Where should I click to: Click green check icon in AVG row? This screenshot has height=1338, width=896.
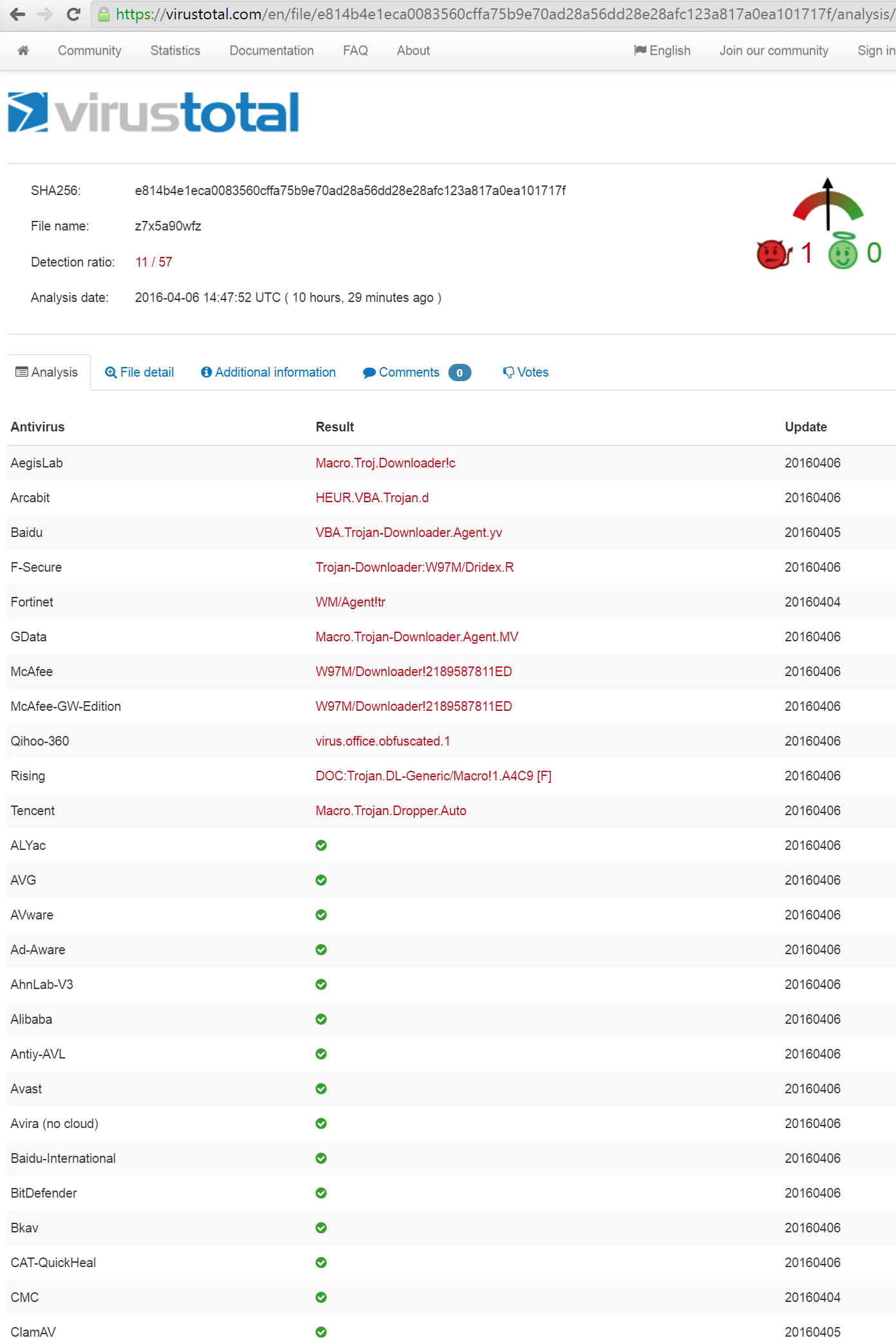point(321,880)
